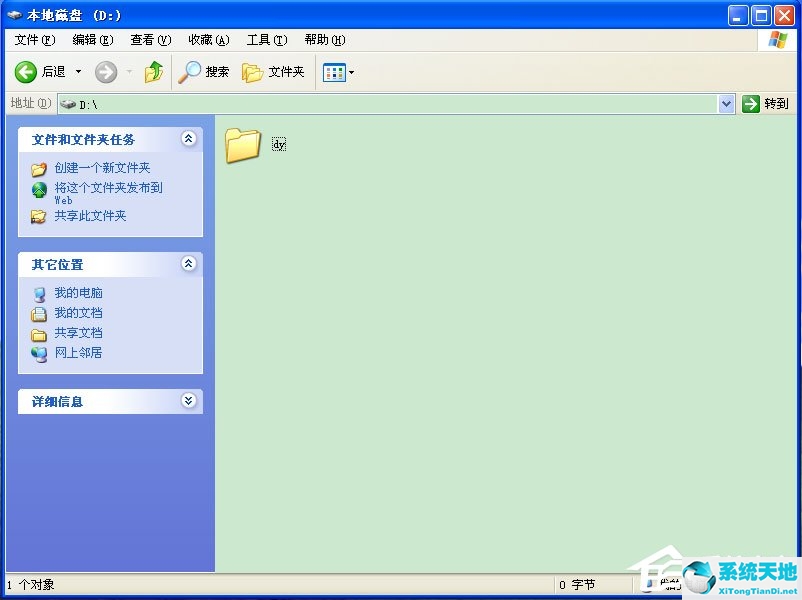
Task: Open the 编辑(E) menu
Action: pos(93,40)
